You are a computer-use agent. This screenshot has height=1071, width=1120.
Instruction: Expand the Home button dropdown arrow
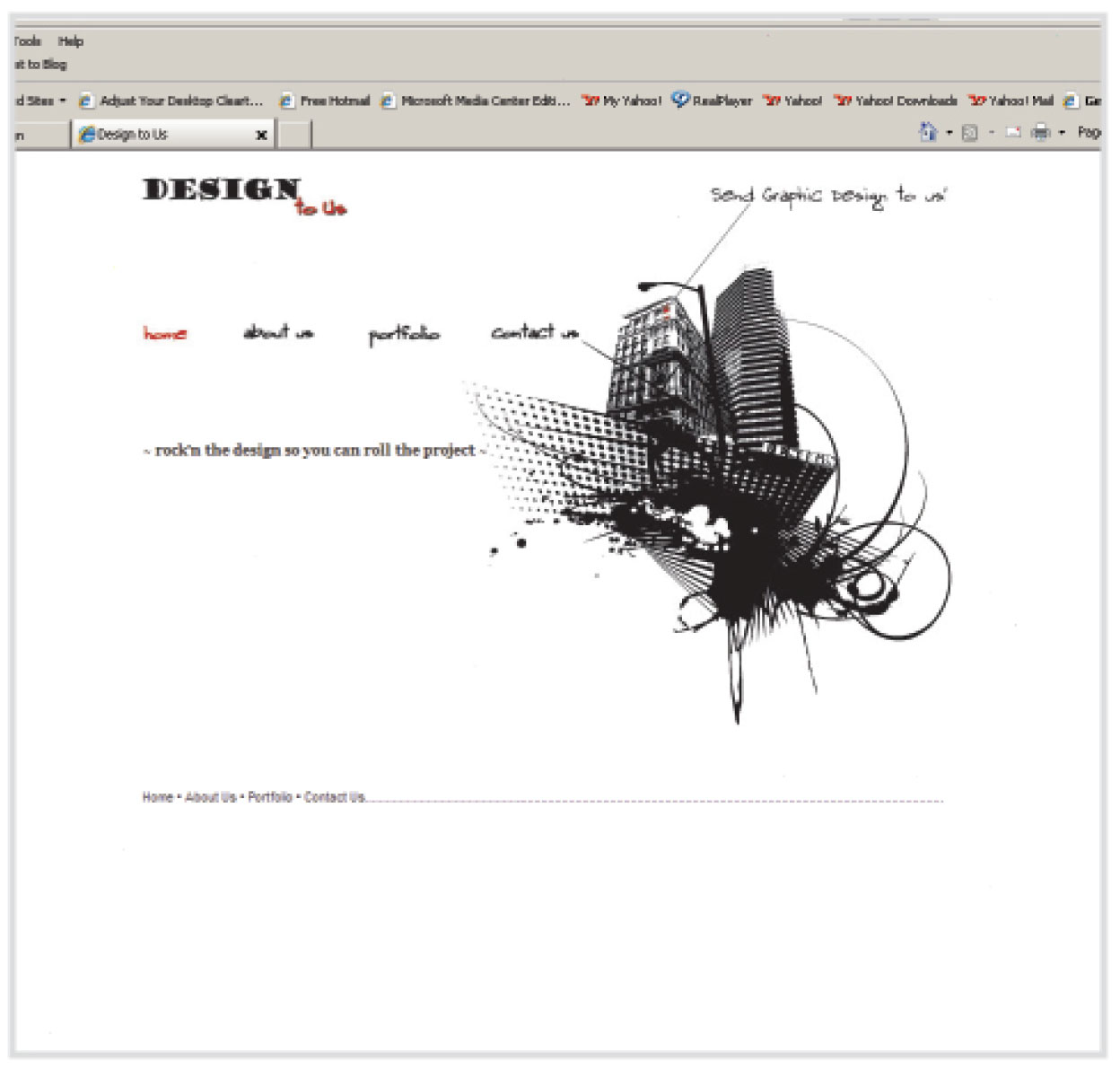coord(949,134)
